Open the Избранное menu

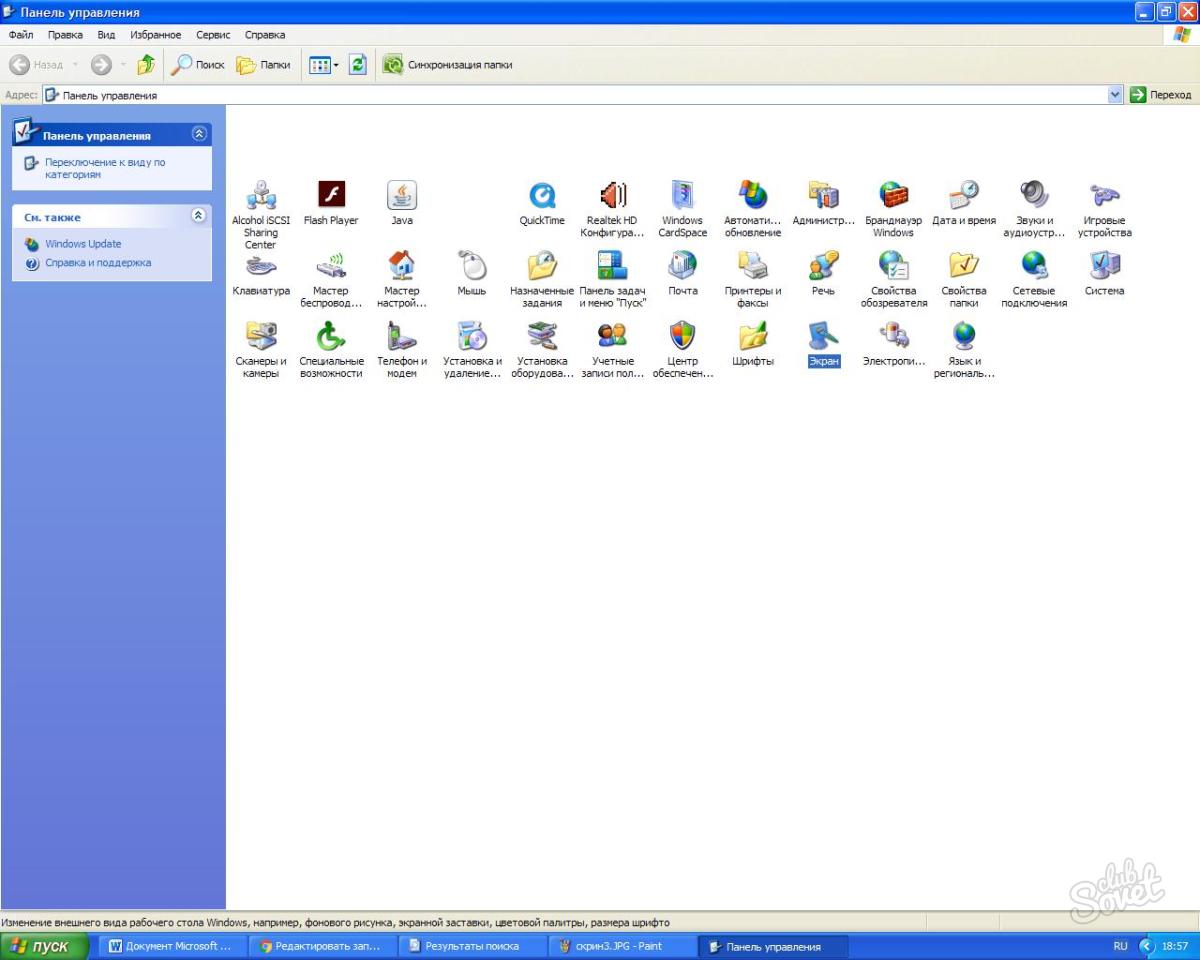155,35
